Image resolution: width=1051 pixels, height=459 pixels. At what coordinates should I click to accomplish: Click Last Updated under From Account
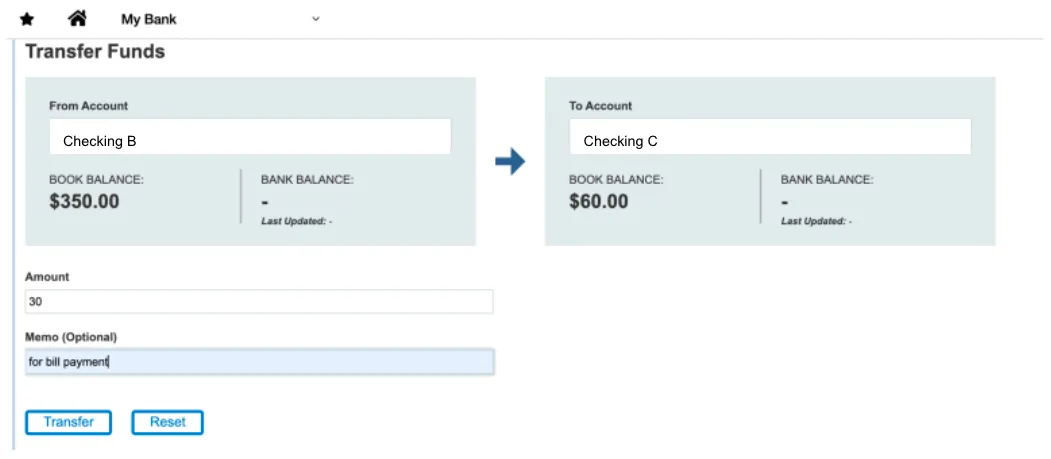coord(297,221)
